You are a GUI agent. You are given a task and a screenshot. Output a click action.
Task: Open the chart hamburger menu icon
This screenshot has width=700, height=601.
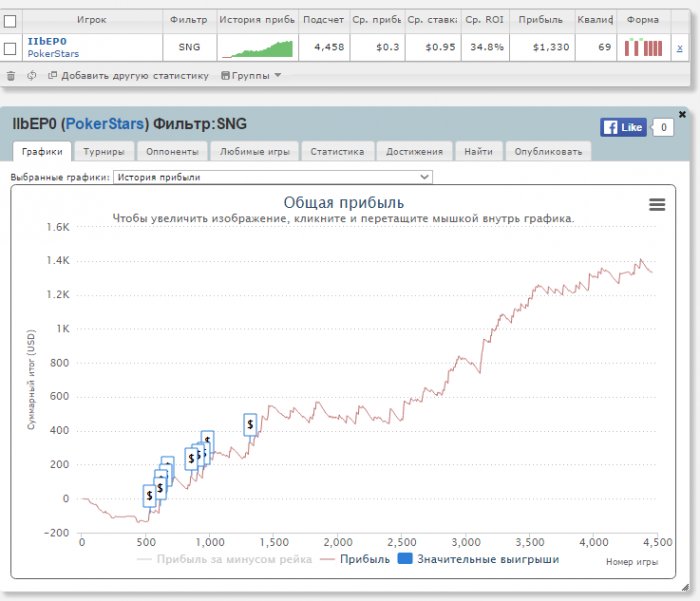point(657,205)
